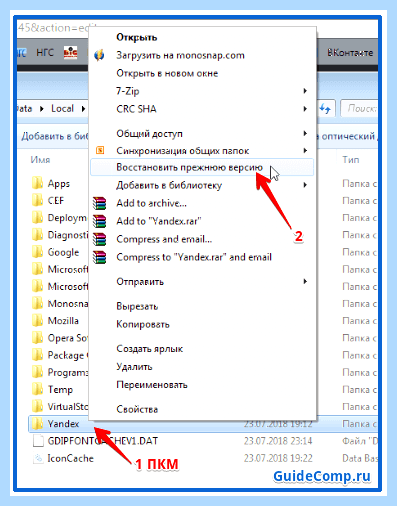Click the ВКонтакте bookmark in browser bar
Screen dimensions: 397x506
pyautogui.click(x=350, y=53)
